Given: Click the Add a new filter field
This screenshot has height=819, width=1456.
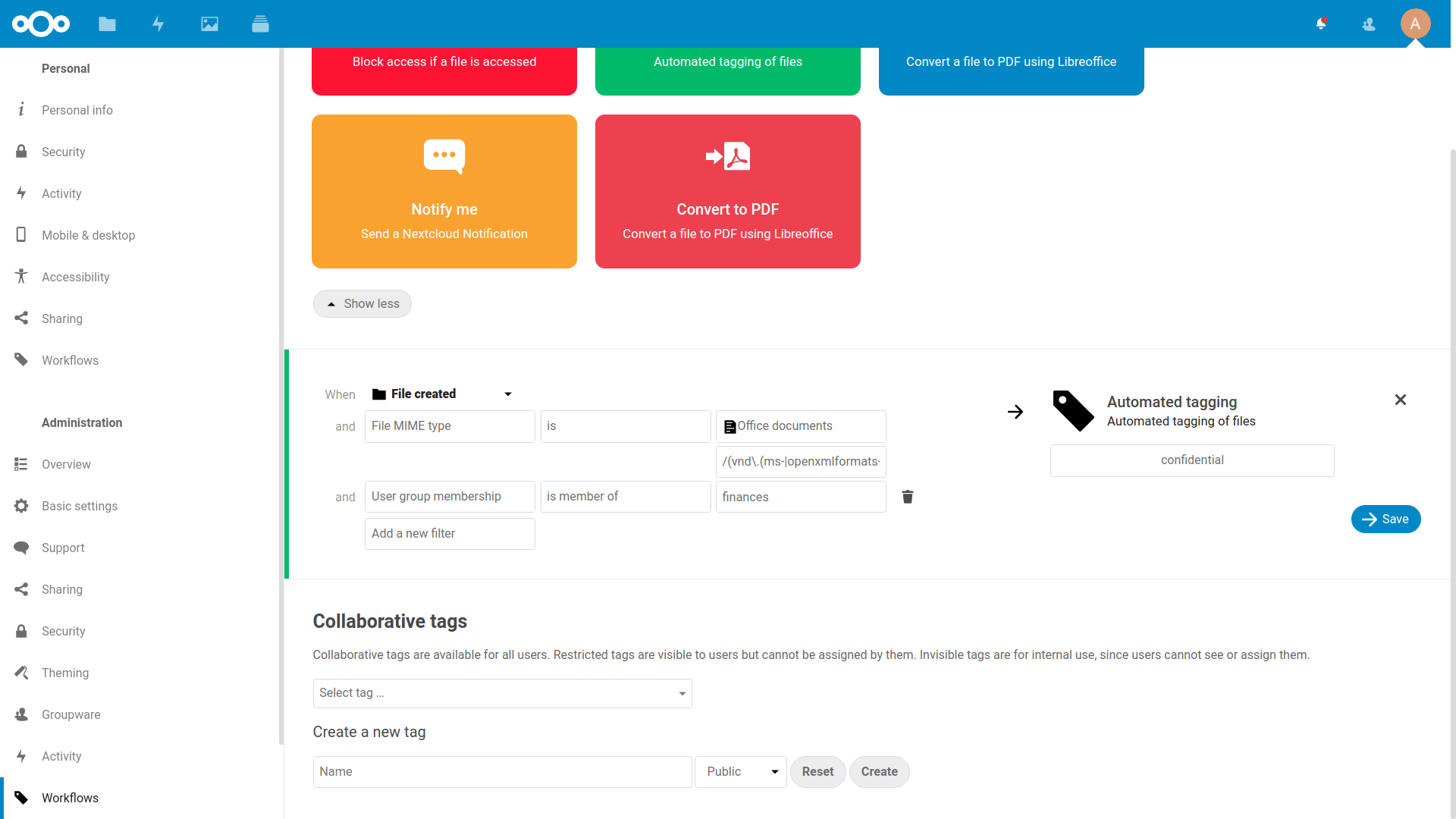Looking at the screenshot, I should [x=449, y=533].
